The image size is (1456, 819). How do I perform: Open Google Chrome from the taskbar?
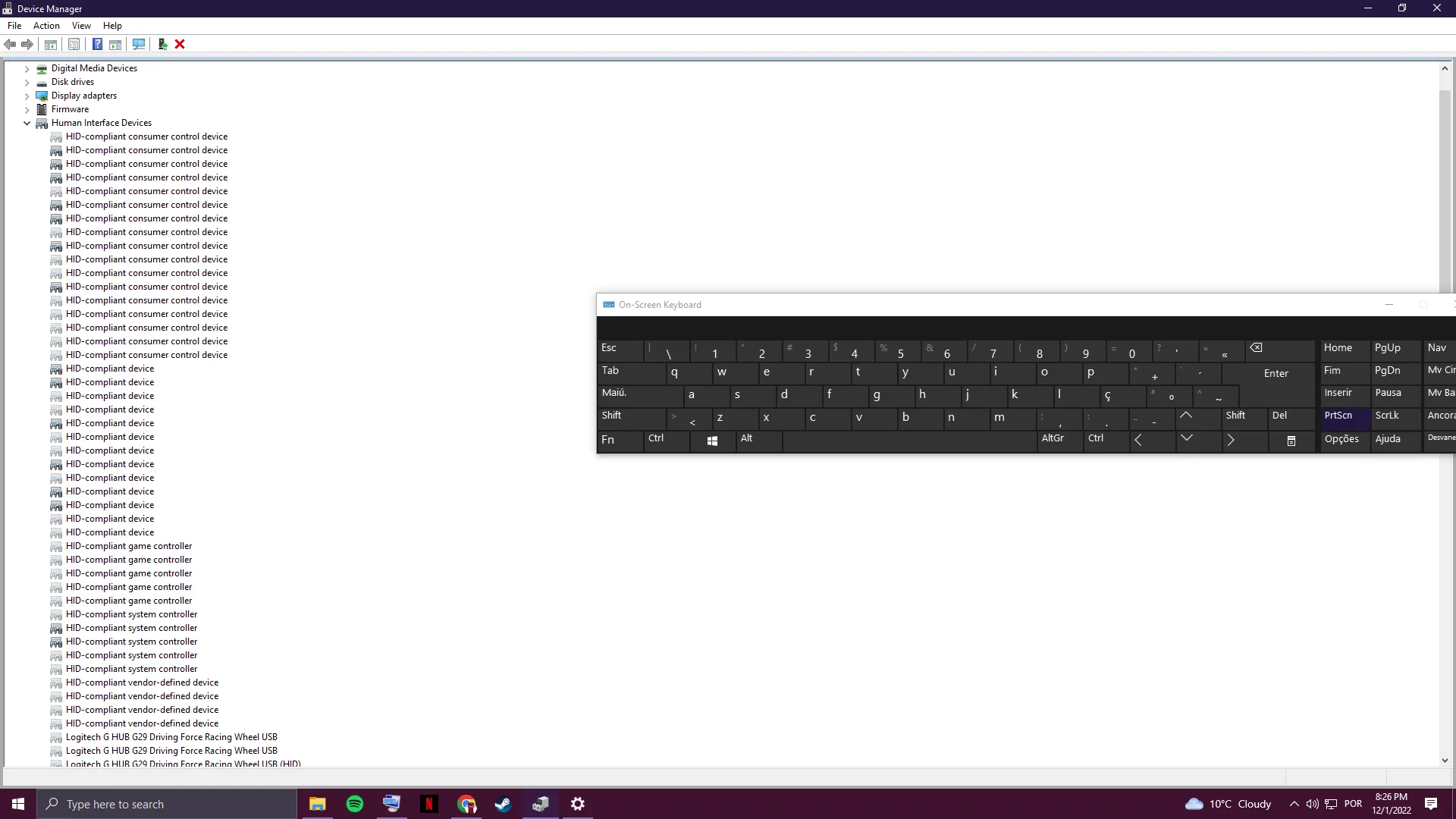coord(466,803)
